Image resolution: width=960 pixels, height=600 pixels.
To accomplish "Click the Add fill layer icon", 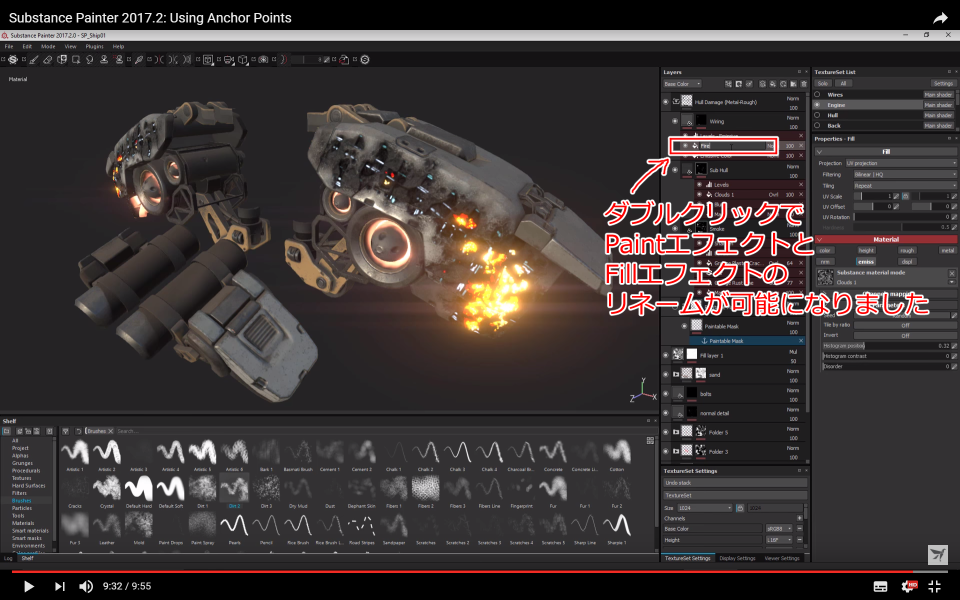I will coord(773,84).
